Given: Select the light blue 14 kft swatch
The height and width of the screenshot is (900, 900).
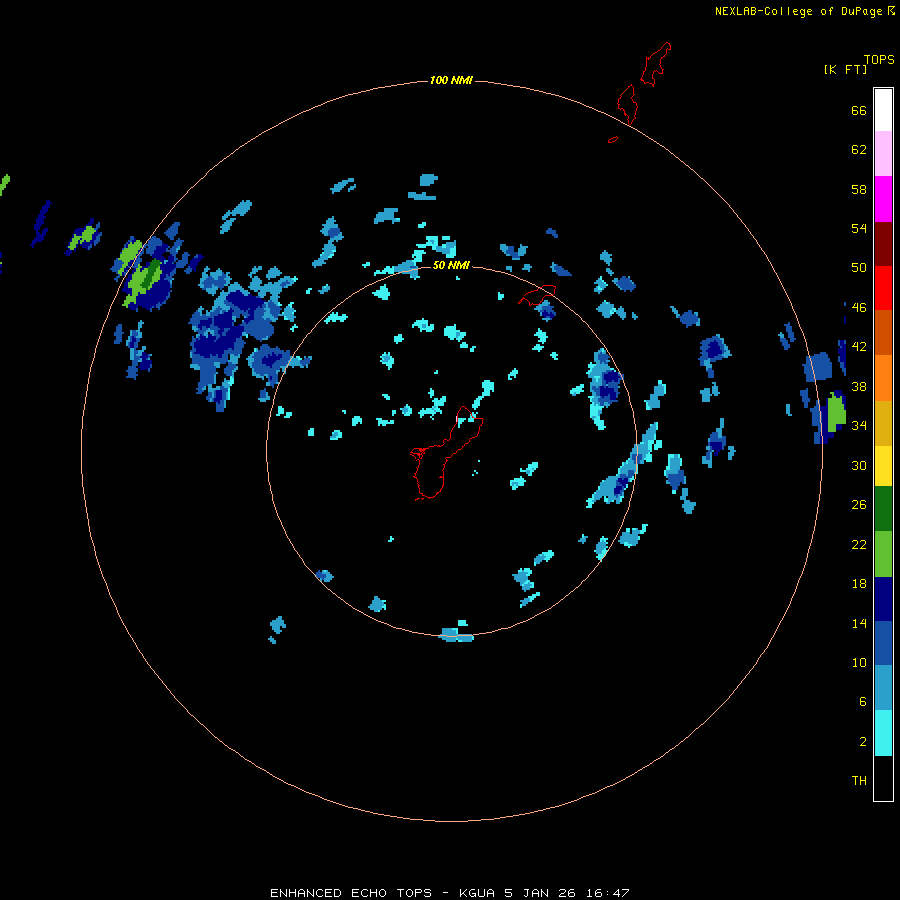Looking at the screenshot, I should (883, 687).
